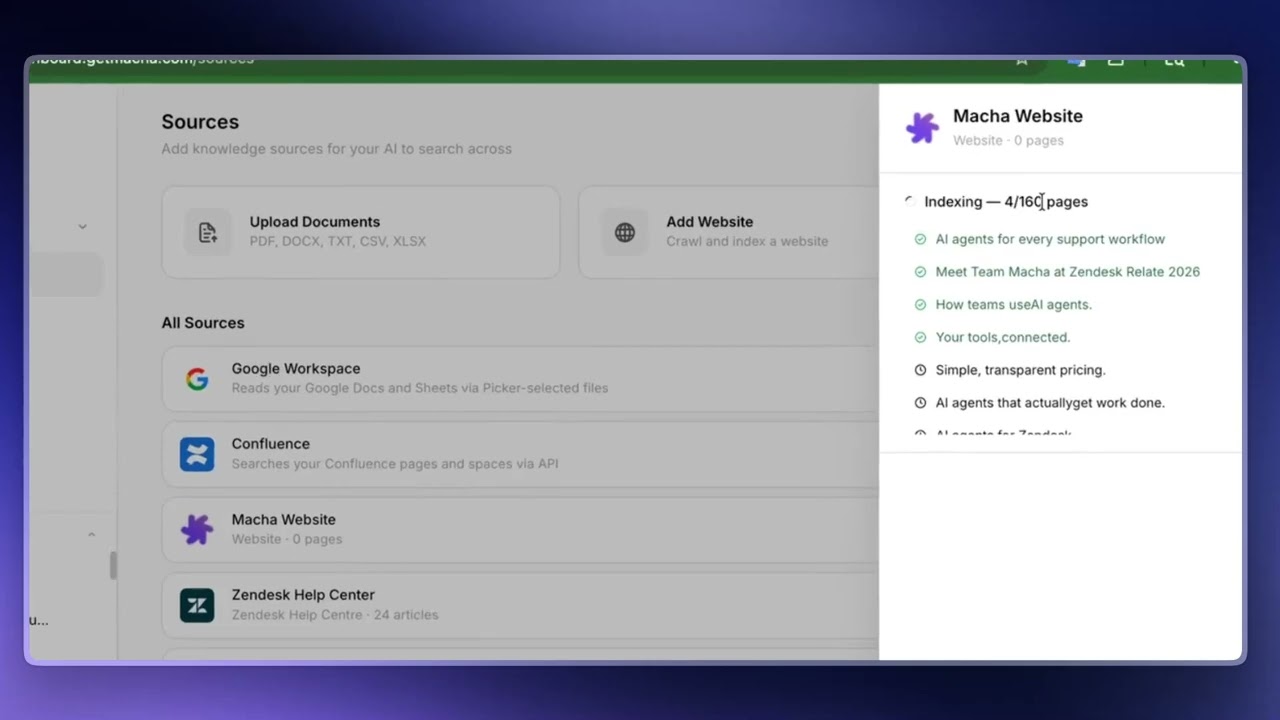1280x720 pixels.
Task: Select the Confluence logo icon
Action: [197, 454]
